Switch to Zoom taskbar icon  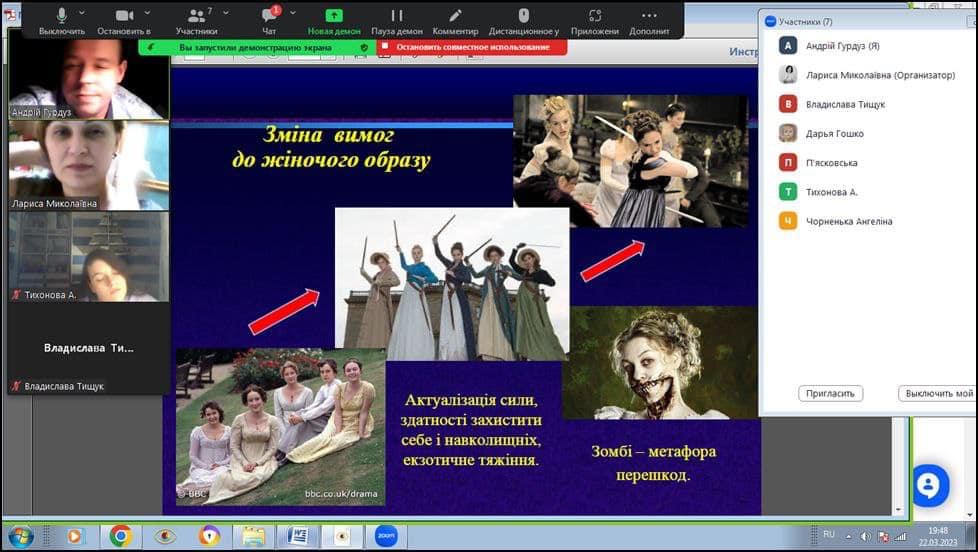386,536
